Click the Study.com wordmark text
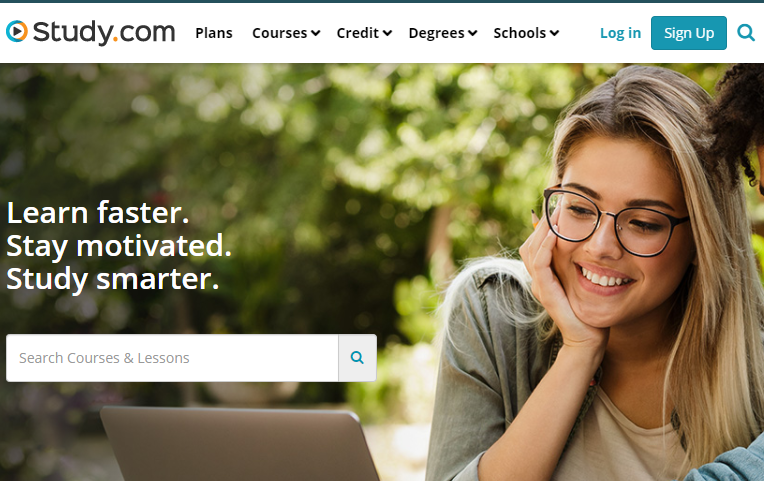 [x=104, y=32]
